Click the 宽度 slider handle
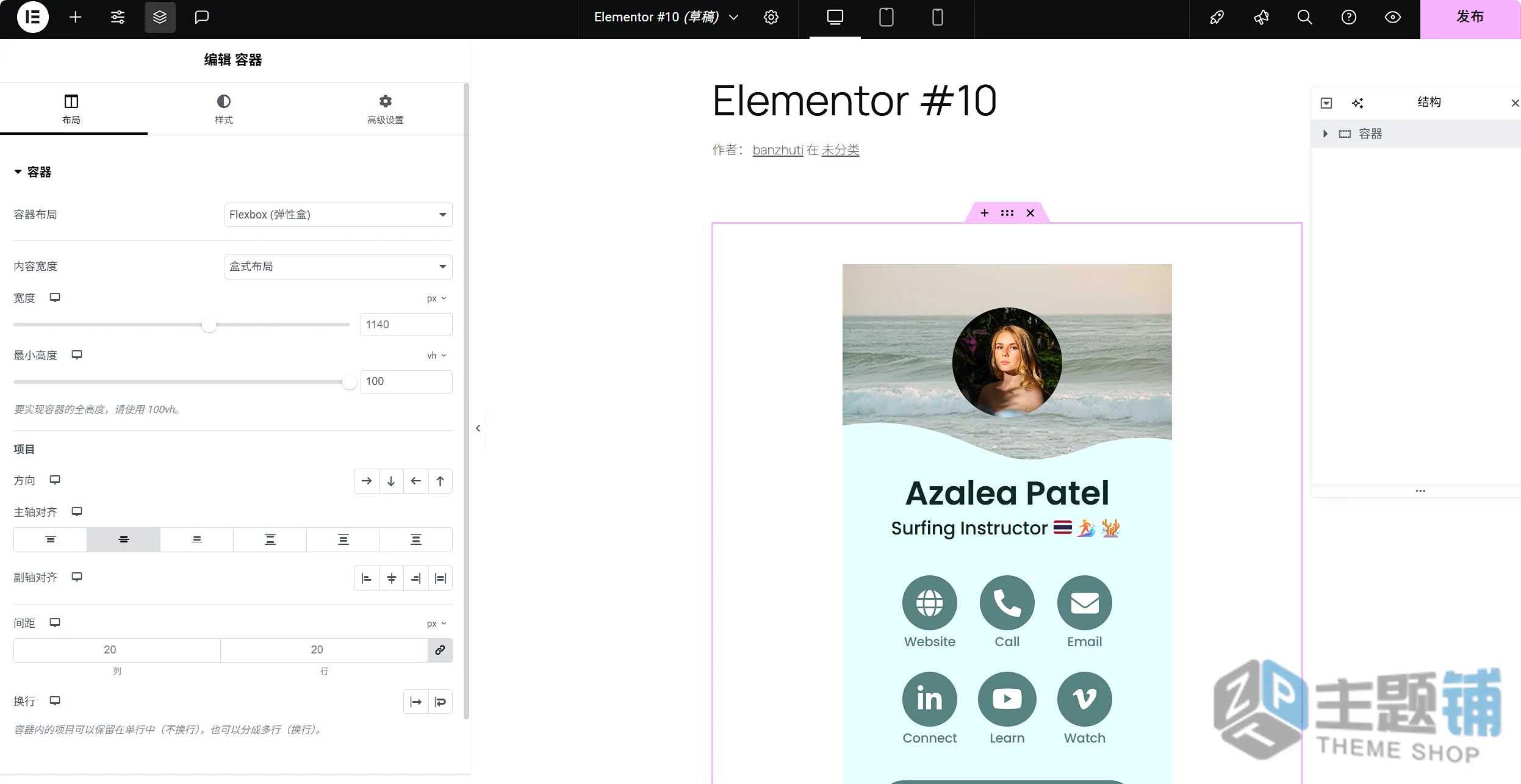Viewport: 1521px width, 784px height. [209, 325]
